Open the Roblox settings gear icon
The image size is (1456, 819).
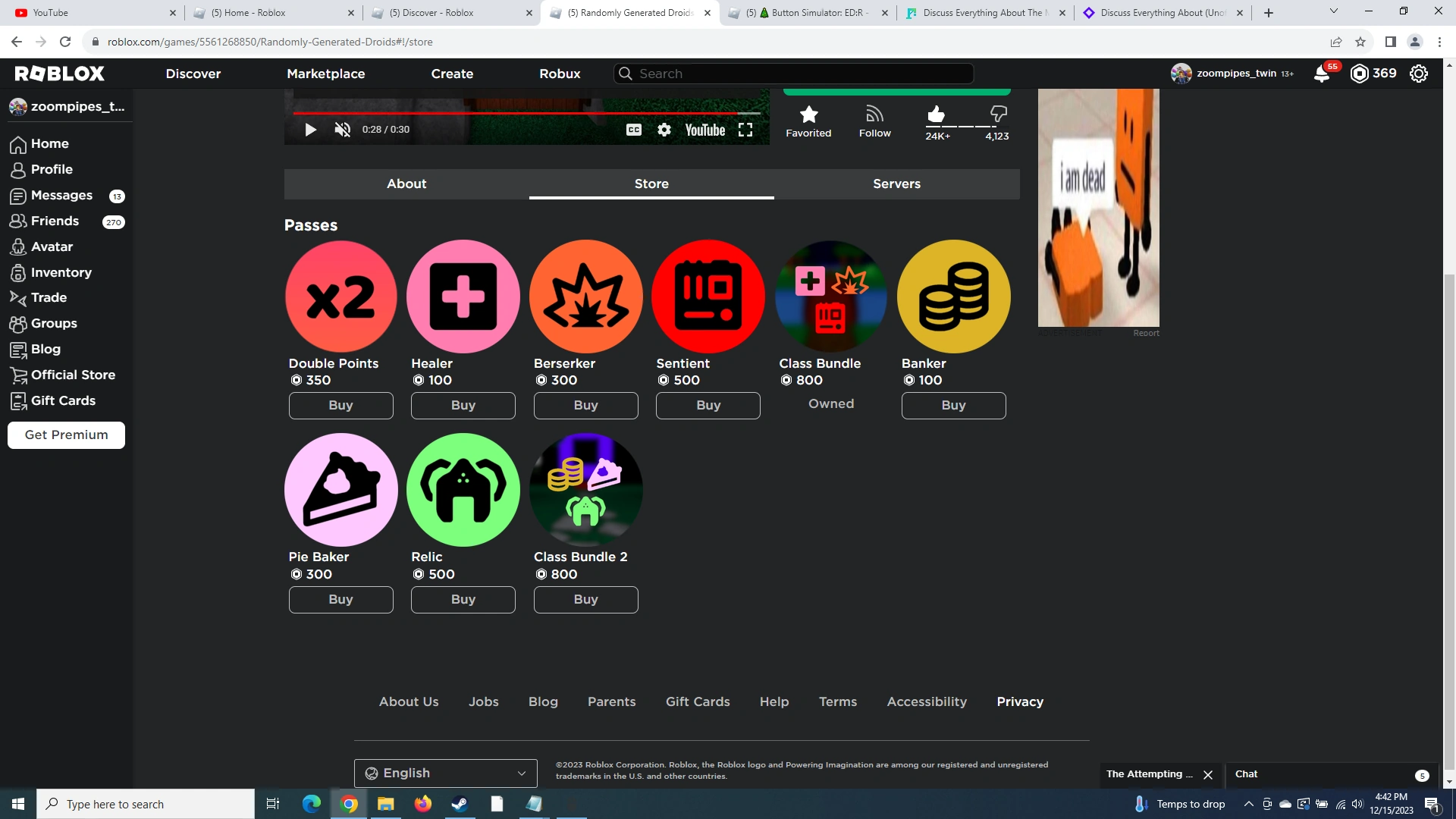pos(1418,74)
